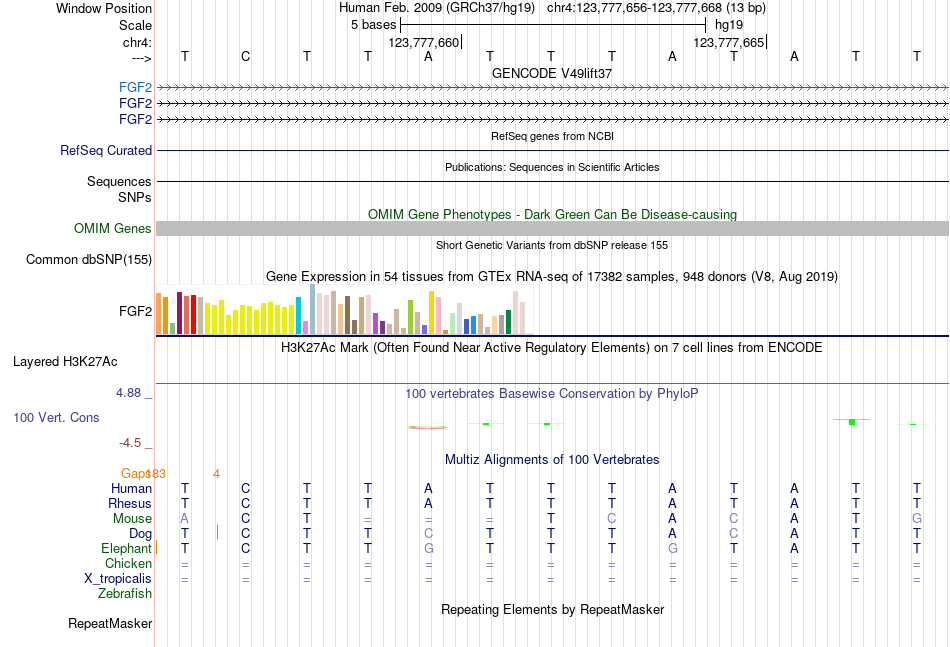Image resolution: width=950 pixels, height=647 pixels.
Task: Click the Layered H3K27Ac track label
Action: [x=65, y=362]
